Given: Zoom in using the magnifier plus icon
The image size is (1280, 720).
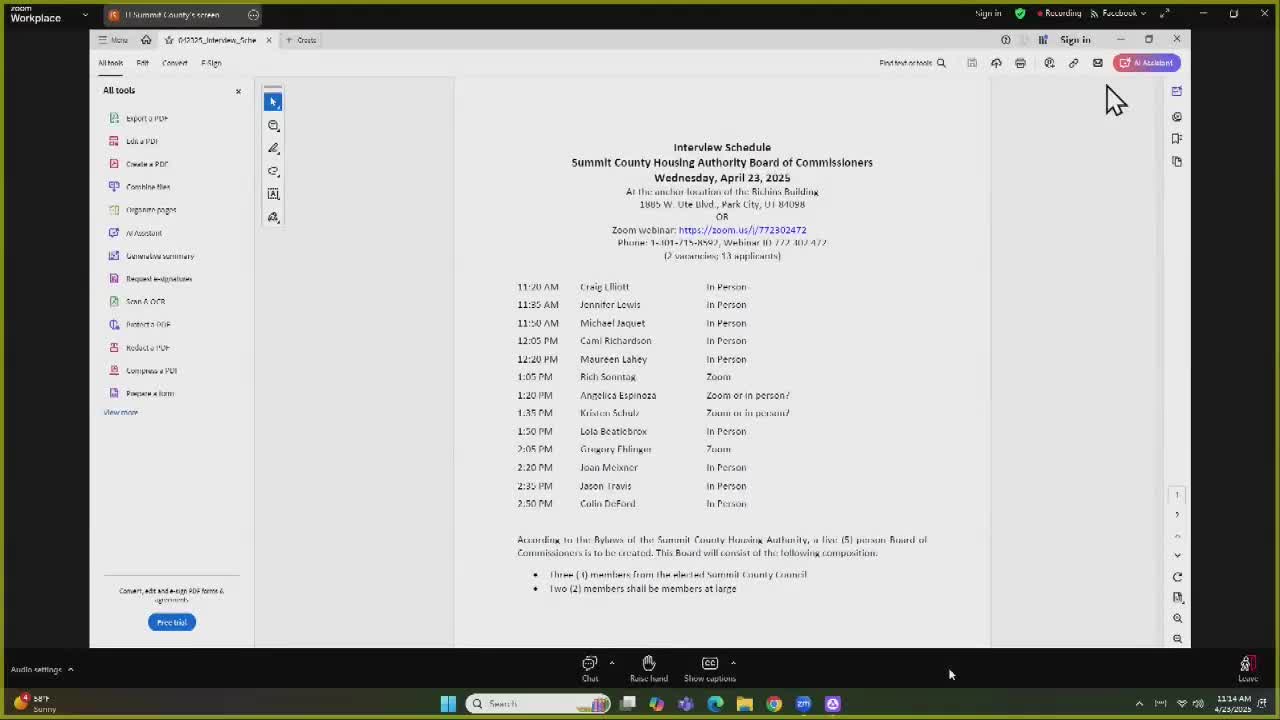Looking at the screenshot, I should click(x=1177, y=618).
